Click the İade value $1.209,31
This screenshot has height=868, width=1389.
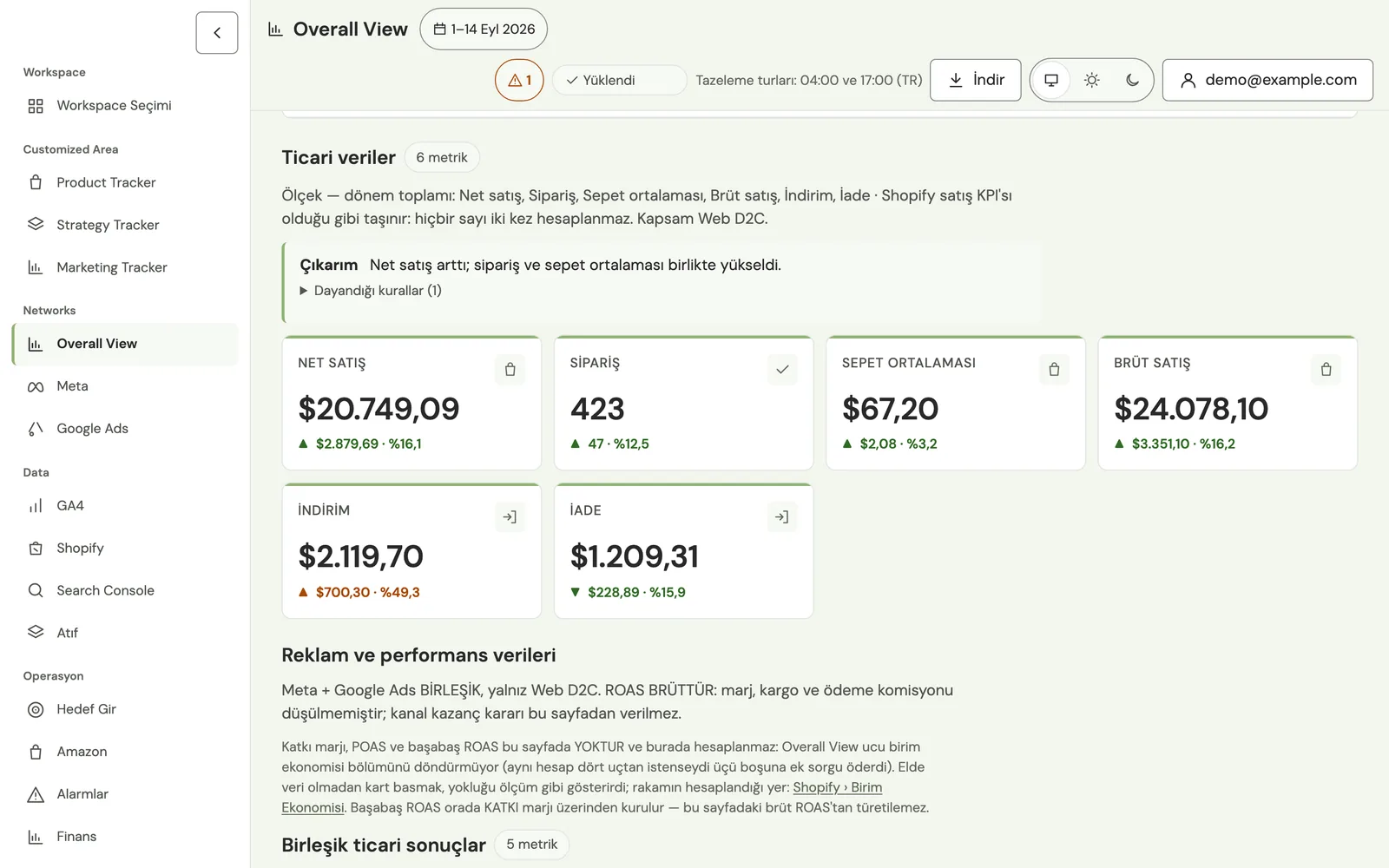pos(635,556)
